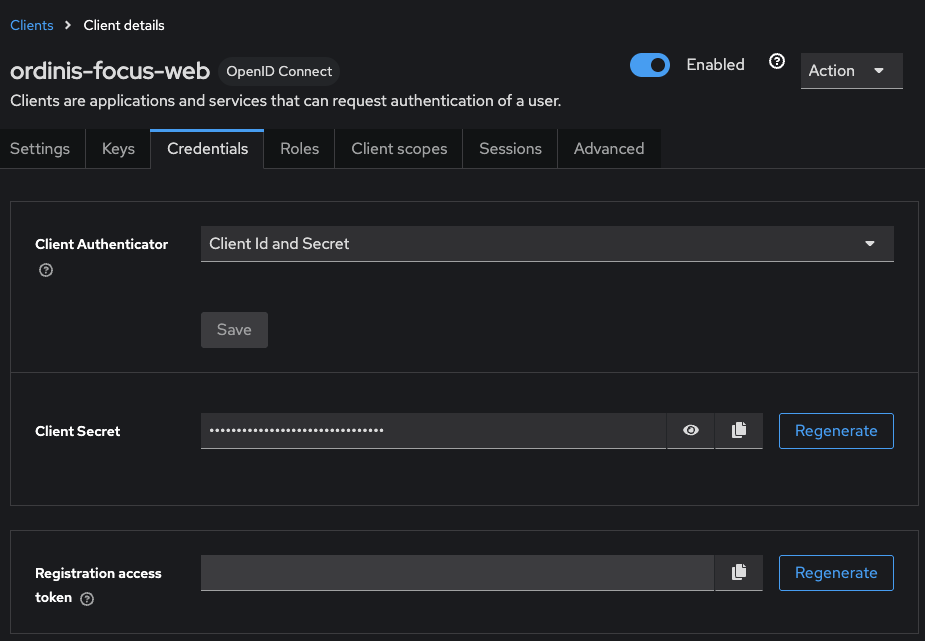The image size is (925, 641).
Task: Click help icon next to Enabled toggle
Action: click(776, 62)
